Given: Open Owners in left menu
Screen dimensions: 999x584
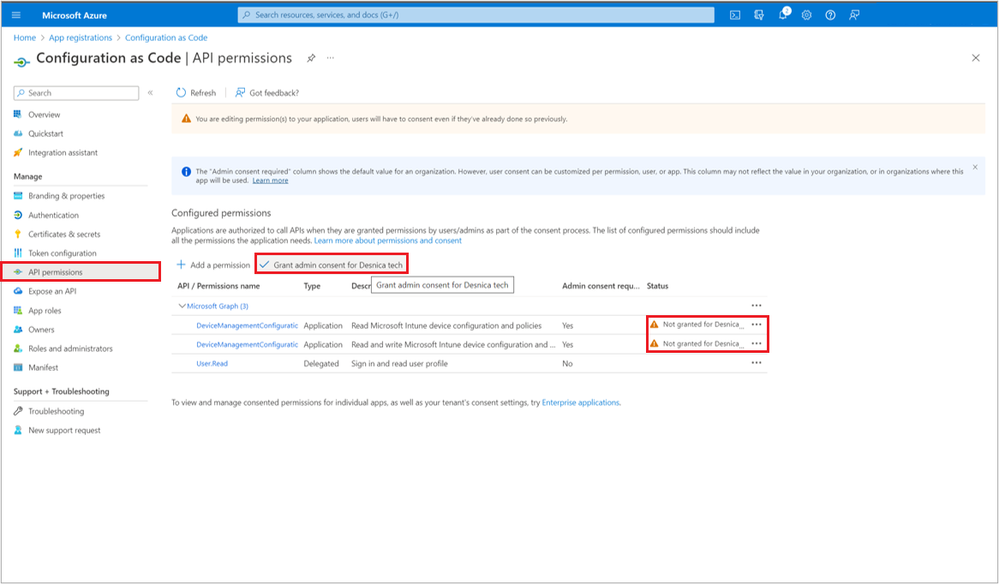Looking at the screenshot, I should click(x=41, y=330).
